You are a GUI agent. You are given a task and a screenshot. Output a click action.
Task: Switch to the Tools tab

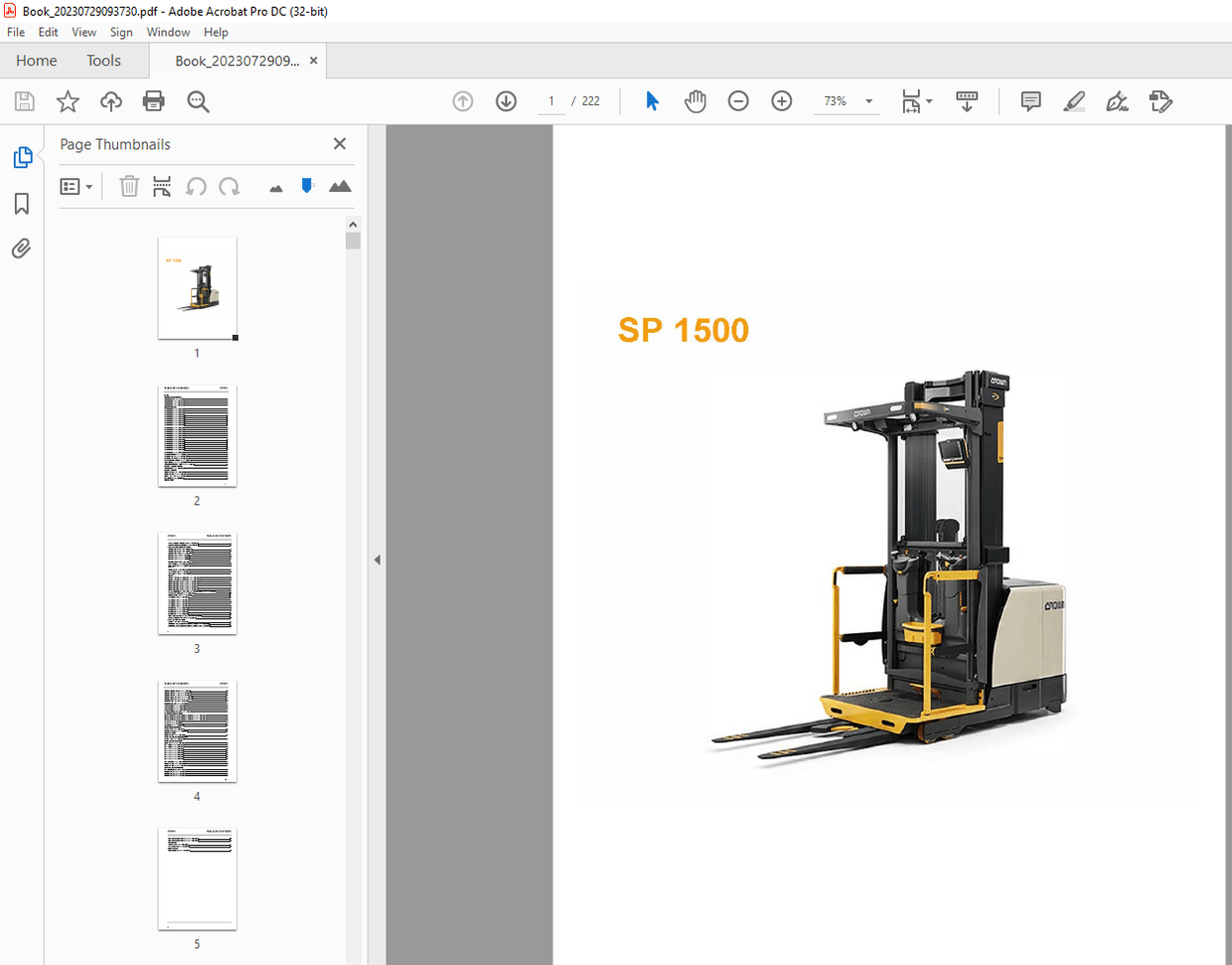103,61
